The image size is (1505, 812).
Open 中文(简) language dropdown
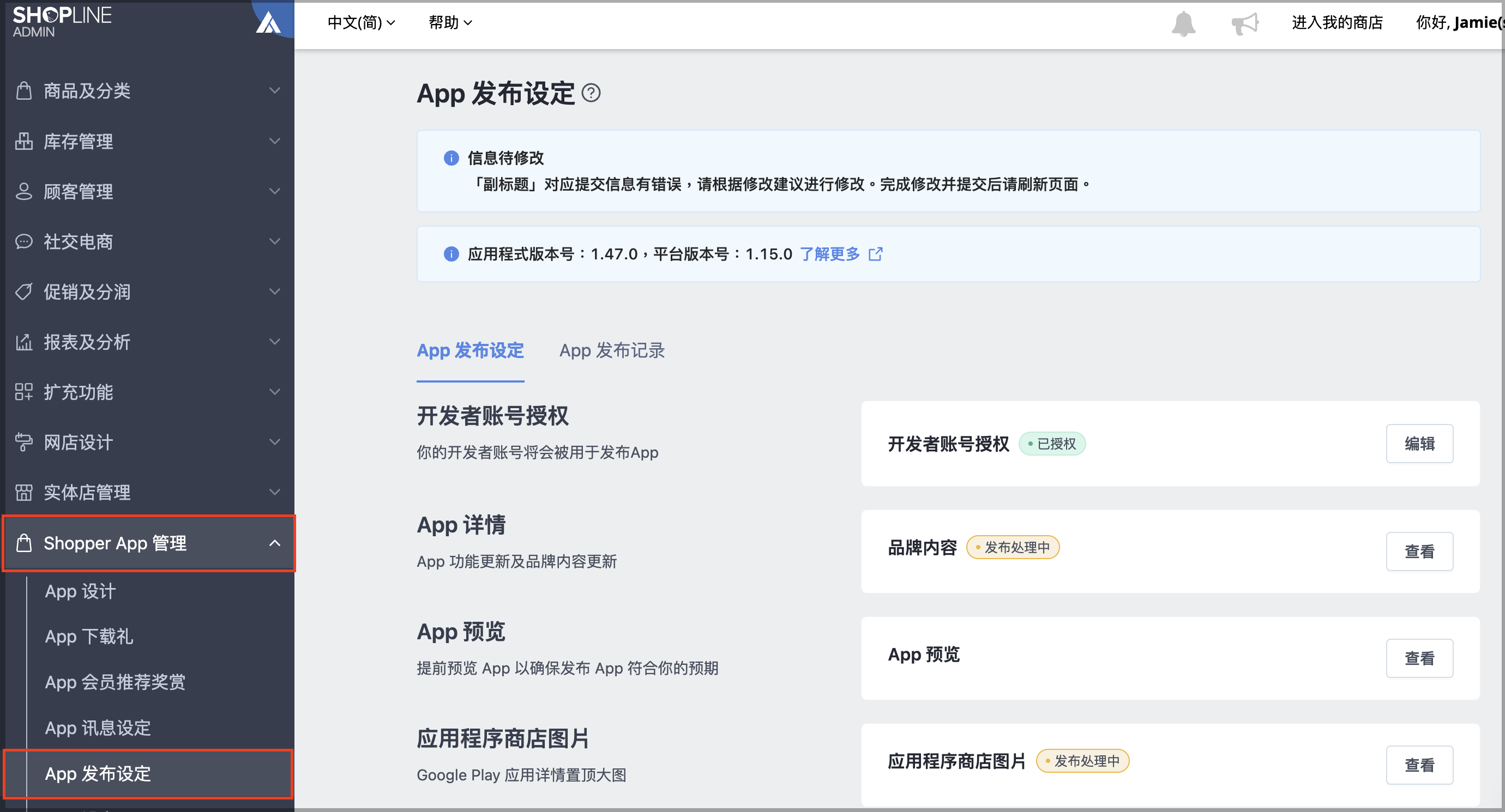coord(361,22)
